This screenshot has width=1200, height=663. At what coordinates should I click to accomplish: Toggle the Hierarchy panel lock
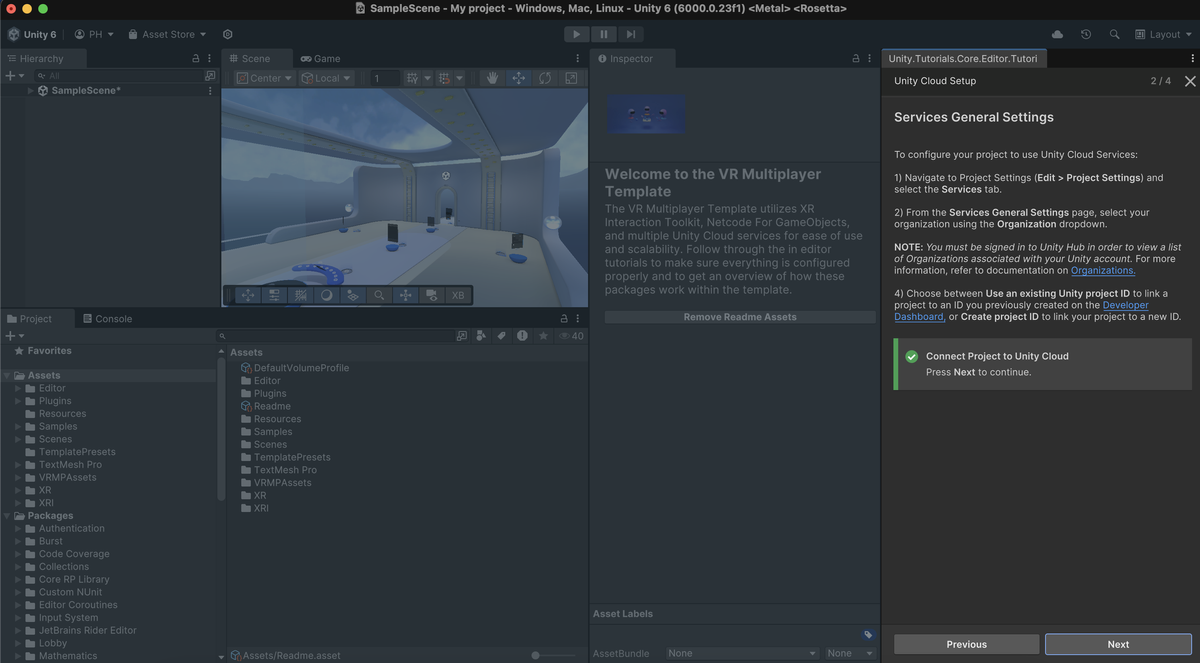point(195,59)
